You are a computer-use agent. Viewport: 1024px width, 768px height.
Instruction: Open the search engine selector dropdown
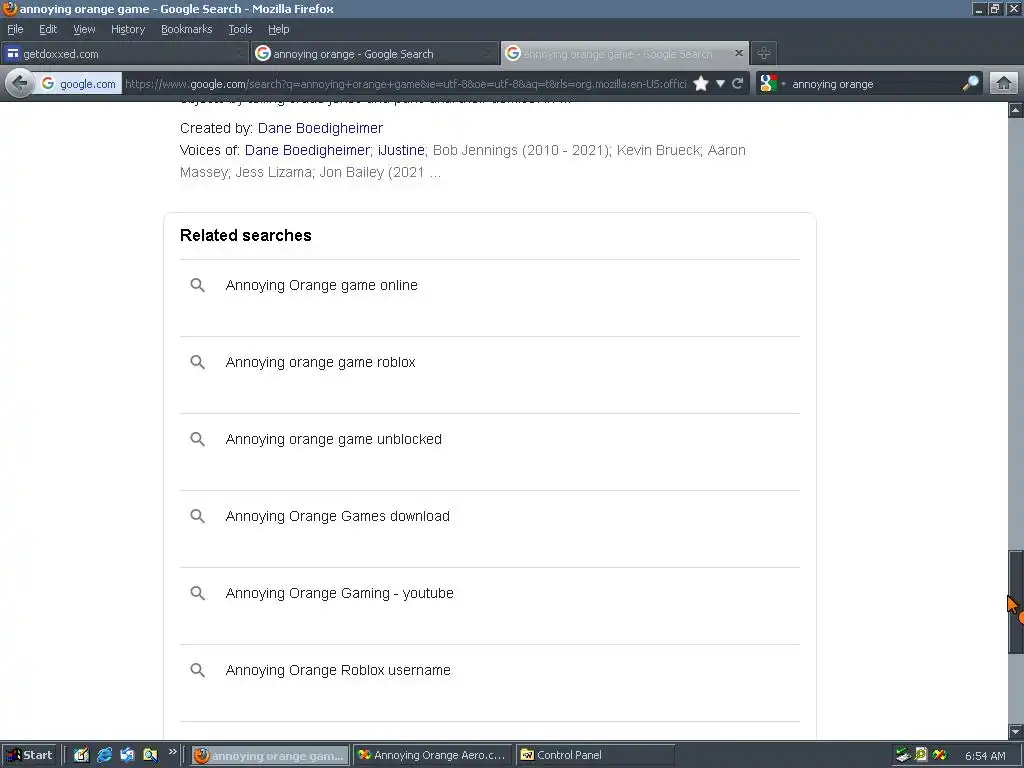click(x=772, y=84)
